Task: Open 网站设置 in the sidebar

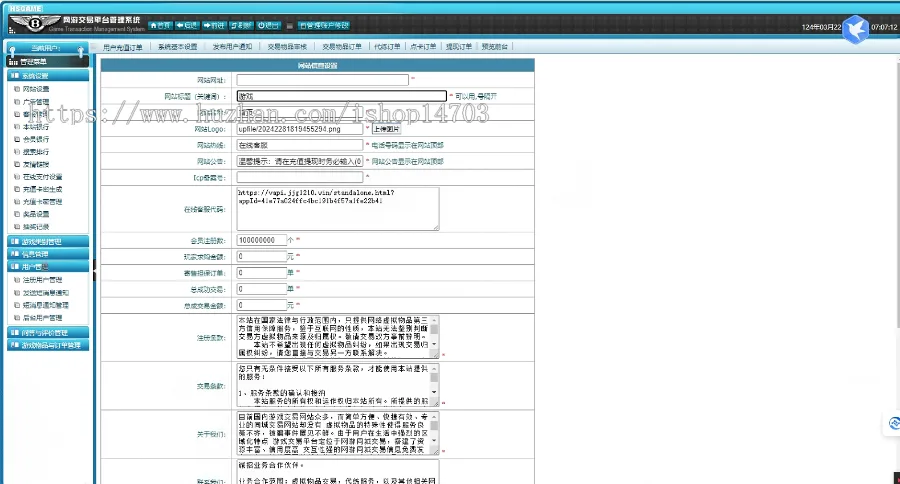Action: (37, 88)
